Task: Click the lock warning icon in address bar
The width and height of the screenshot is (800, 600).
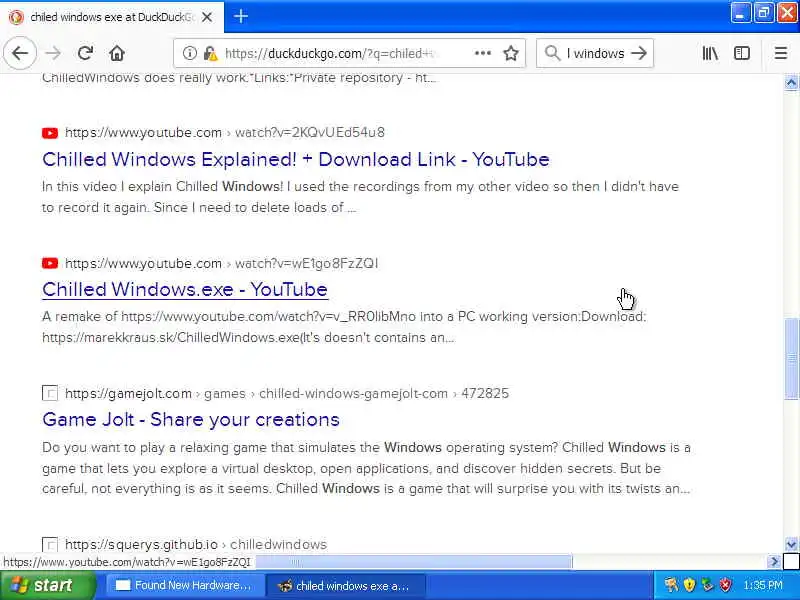Action: click(x=210, y=53)
